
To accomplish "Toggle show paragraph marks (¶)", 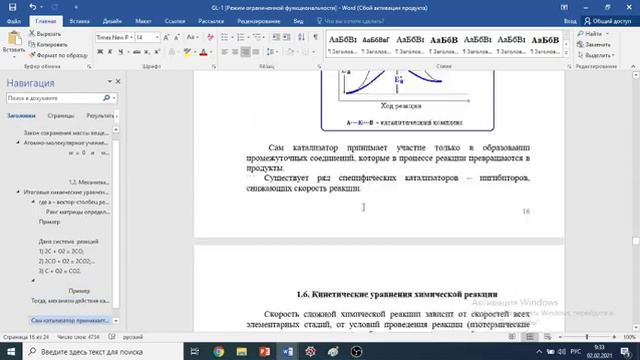I will tap(316, 38).
